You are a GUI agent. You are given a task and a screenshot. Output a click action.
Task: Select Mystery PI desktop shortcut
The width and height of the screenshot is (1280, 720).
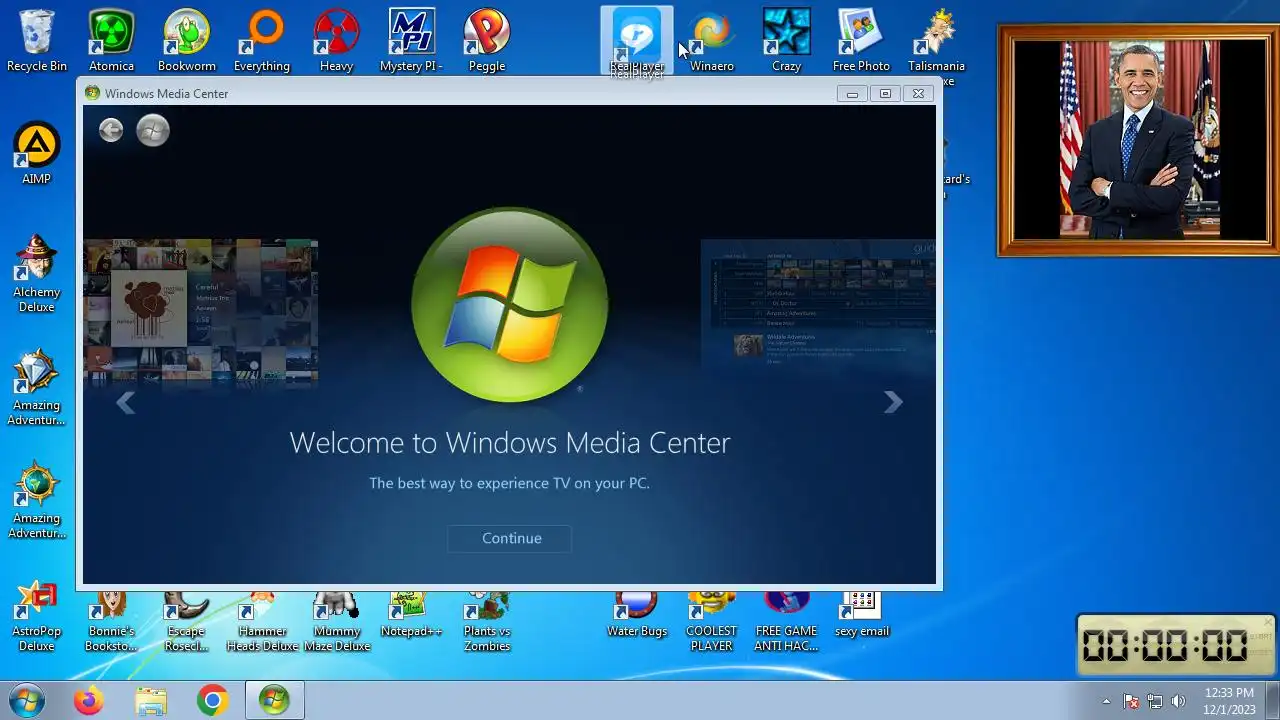click(411, 41)
